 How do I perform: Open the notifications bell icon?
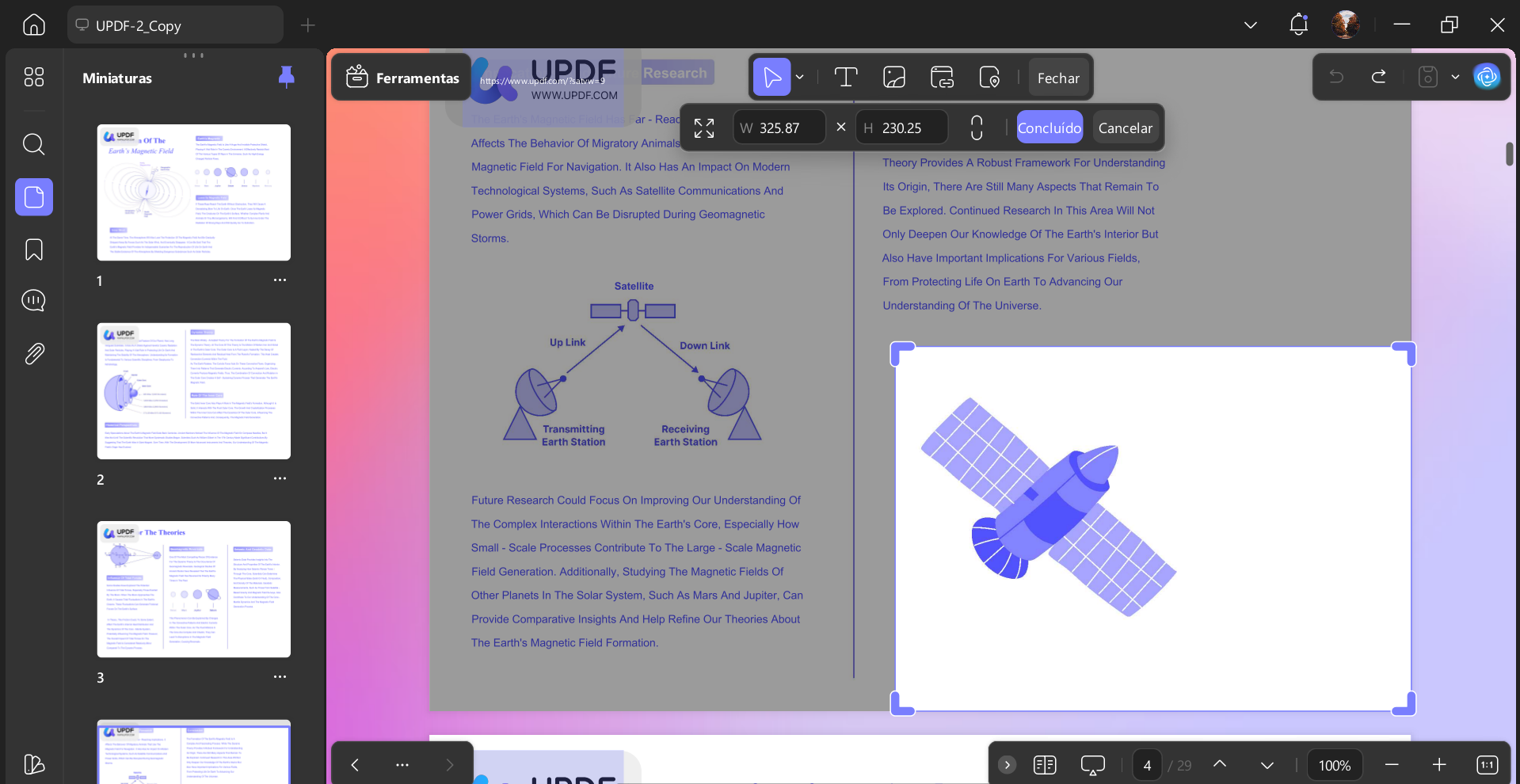tap(1298, 25)
